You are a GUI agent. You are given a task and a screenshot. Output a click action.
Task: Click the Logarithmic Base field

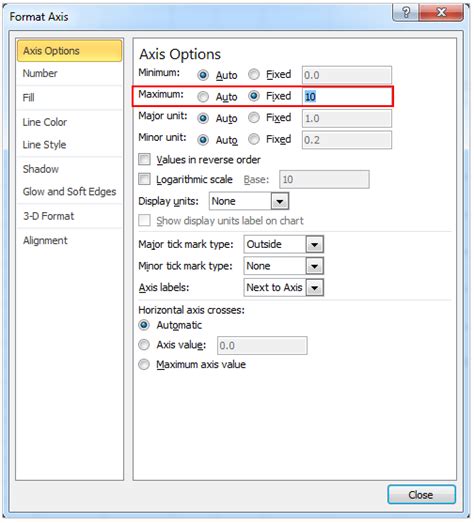pyautogui.click(x=324, y=179)
